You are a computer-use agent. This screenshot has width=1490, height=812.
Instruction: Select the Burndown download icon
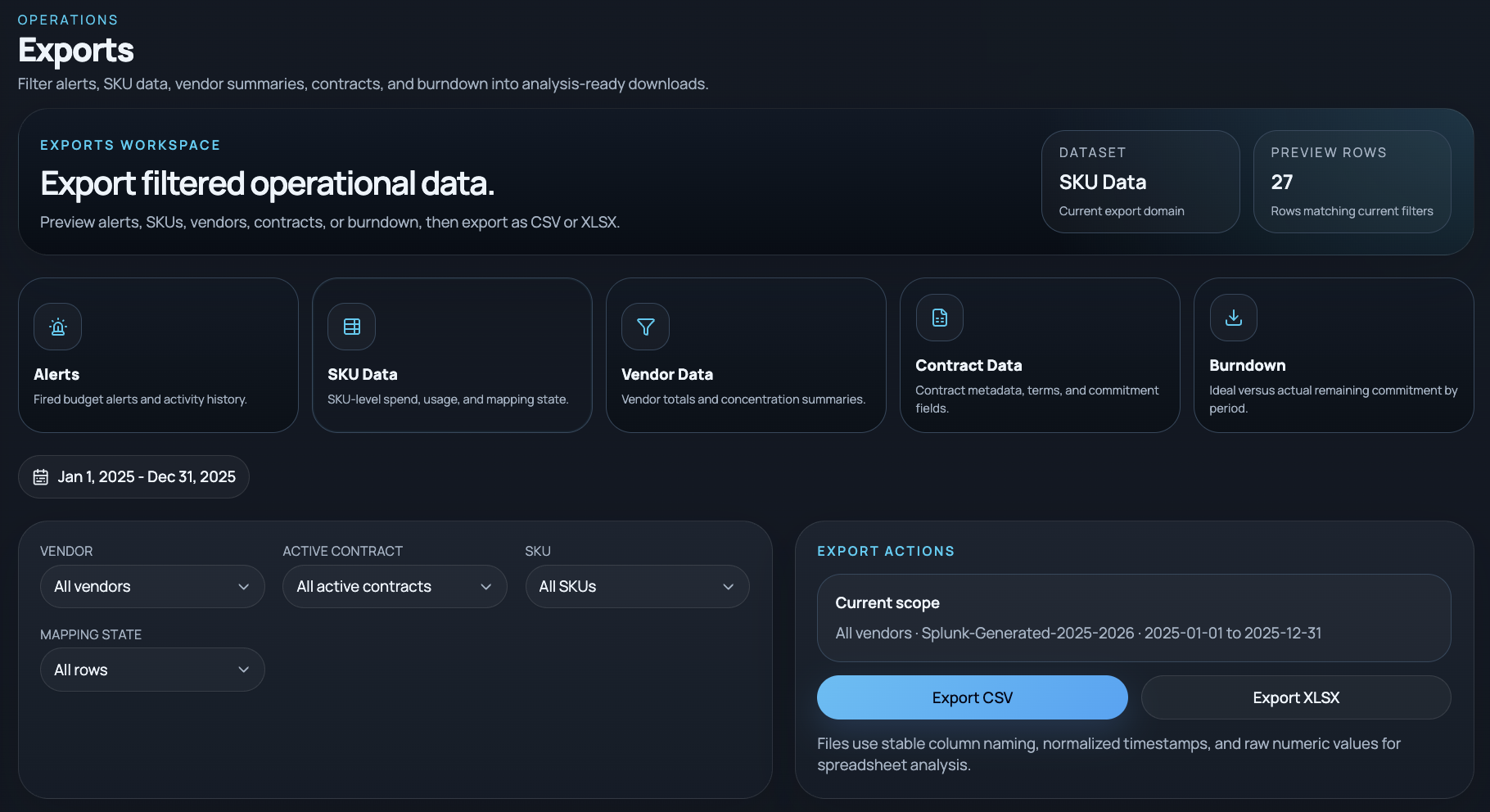pyautogui.click(x=1233, y=318)
